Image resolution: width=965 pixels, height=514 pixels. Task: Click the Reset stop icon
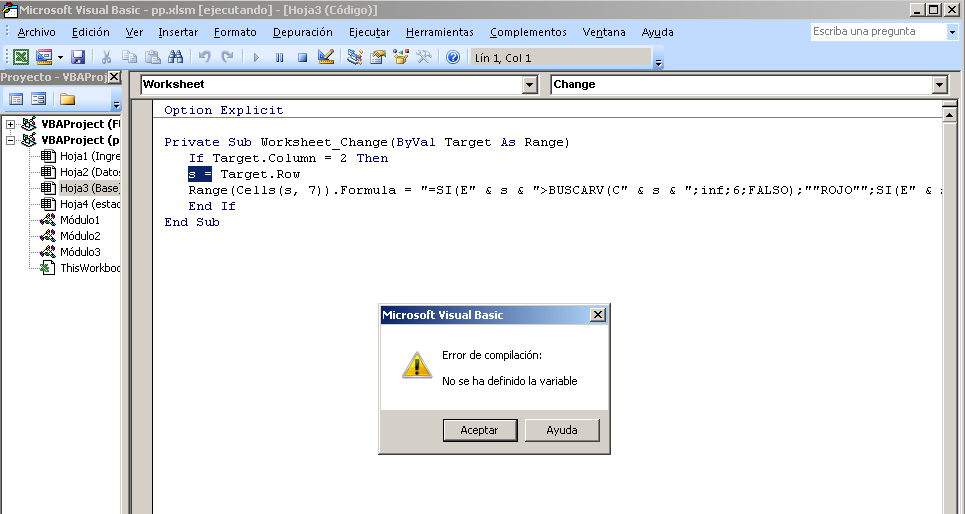pyautogui.click(x=302, y=57)
